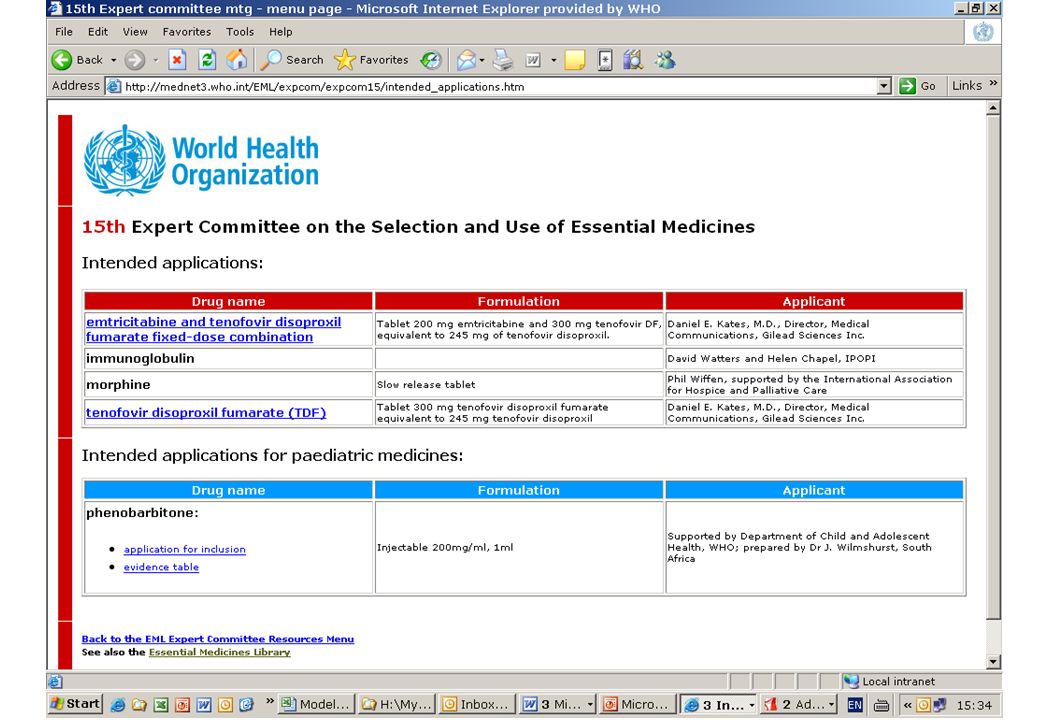1040x720 pixels.
Task: Open the Favorites menu
Action: pos(186,32)
